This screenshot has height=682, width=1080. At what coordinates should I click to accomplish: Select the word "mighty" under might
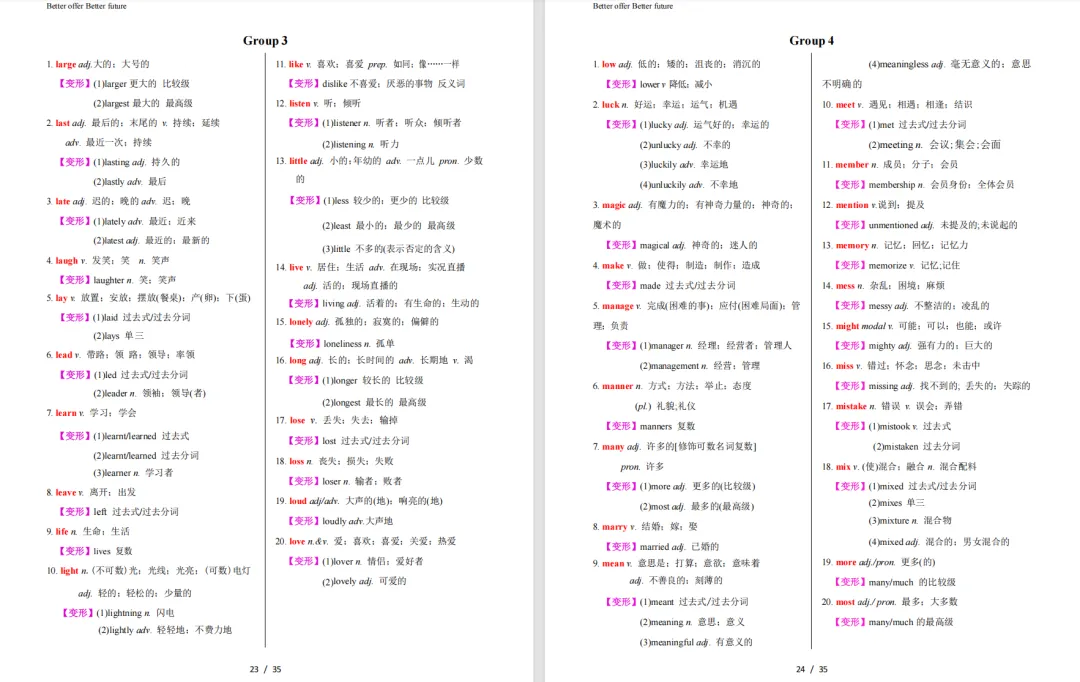coord(882,346)
